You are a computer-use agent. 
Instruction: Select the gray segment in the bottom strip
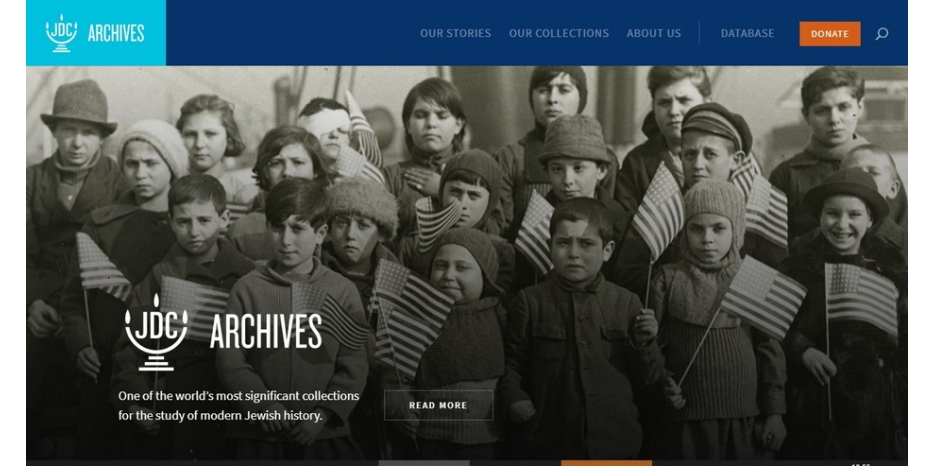click(424, 462)
